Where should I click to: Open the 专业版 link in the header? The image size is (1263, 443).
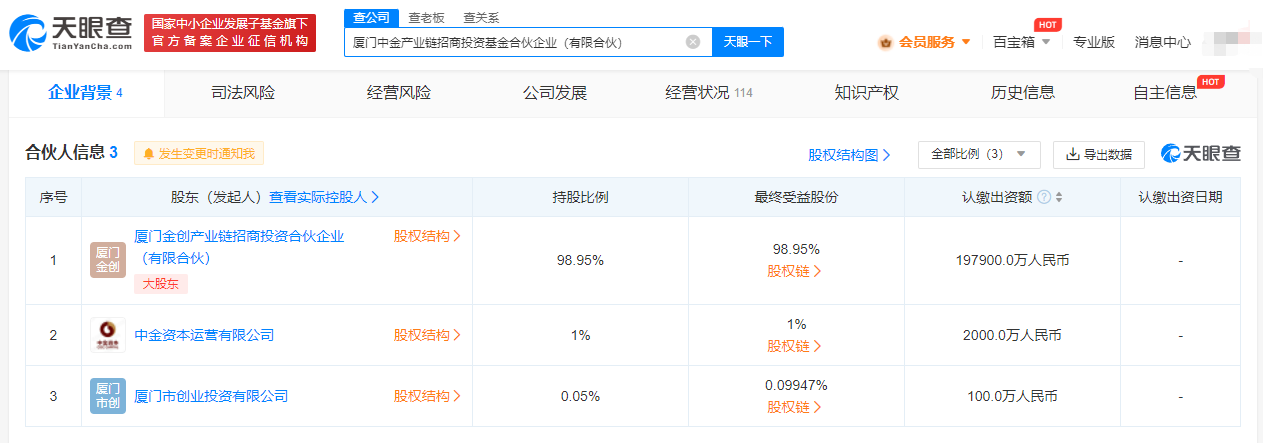click(x=1094, y=42)
